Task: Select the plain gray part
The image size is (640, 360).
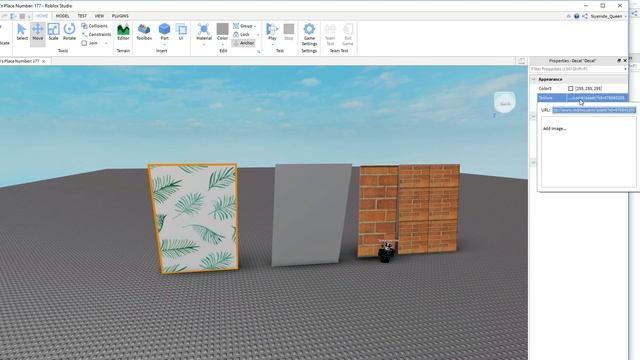Action: [311, 215]
